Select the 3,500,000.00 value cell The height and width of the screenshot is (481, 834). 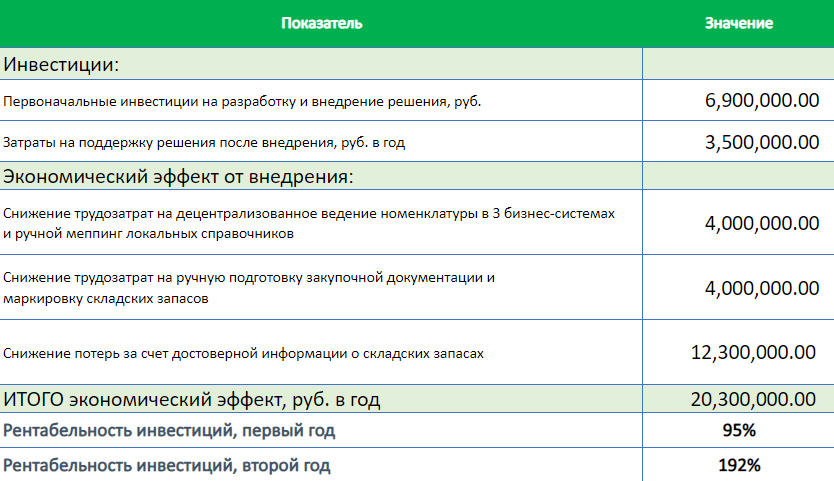tap(761, 142)
